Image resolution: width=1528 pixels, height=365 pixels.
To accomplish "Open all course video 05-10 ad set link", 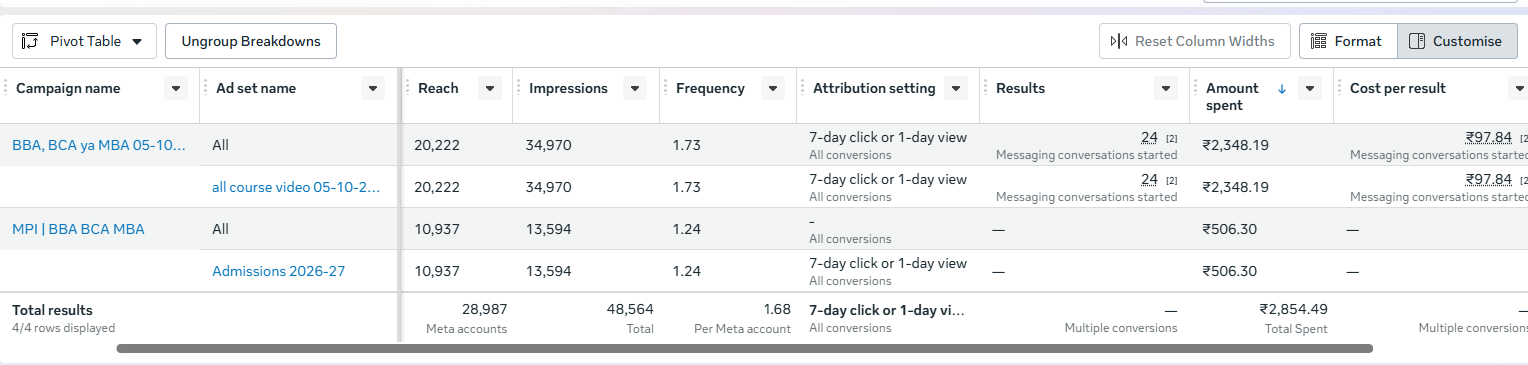I will (296, 187).
